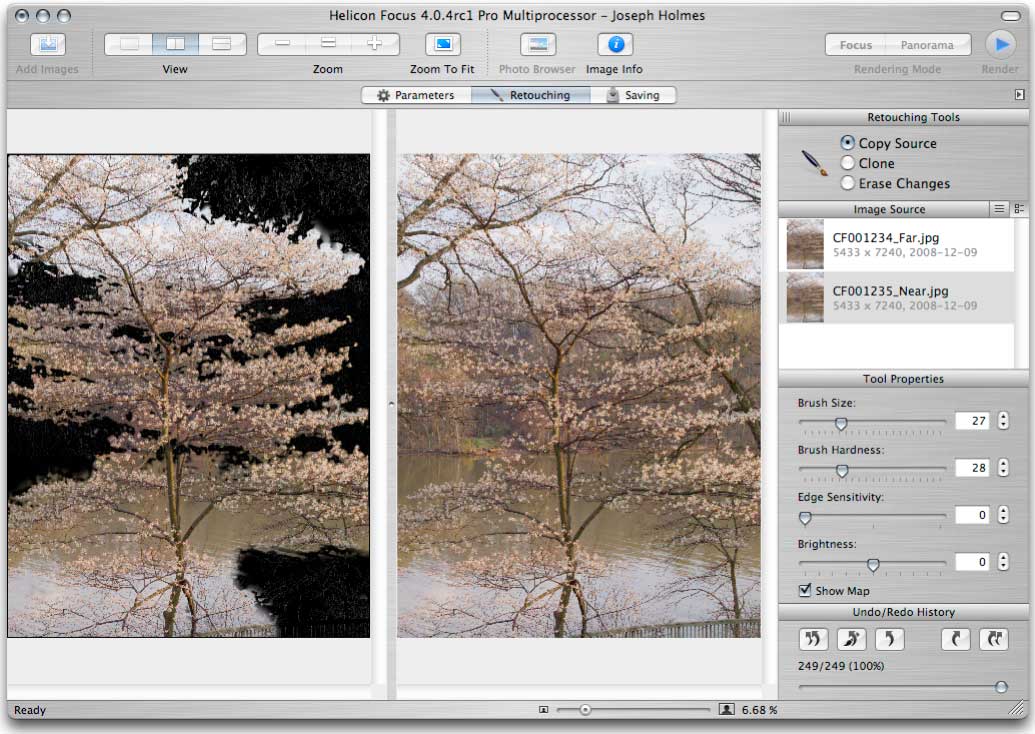Click the zoom in plus button

point(375,44)
